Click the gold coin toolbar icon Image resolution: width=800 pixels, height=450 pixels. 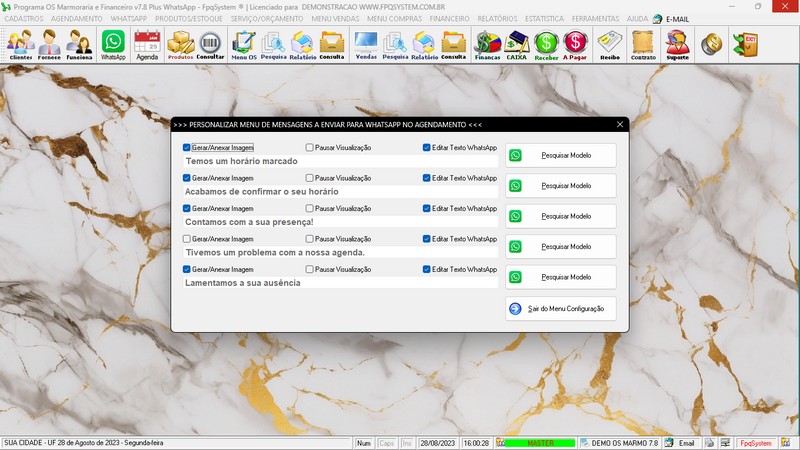(711, 45)
